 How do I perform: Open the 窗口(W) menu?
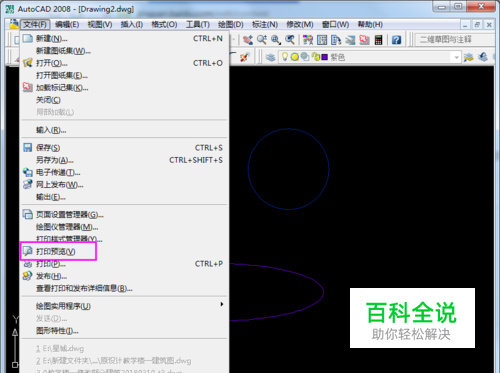(335, 24)
